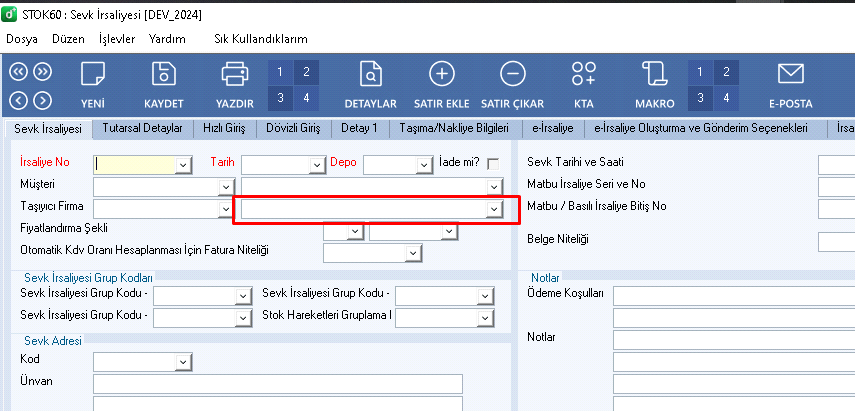
Task: Expand the İrsaliye No dropdown
Action: click(x=183, y=165)
